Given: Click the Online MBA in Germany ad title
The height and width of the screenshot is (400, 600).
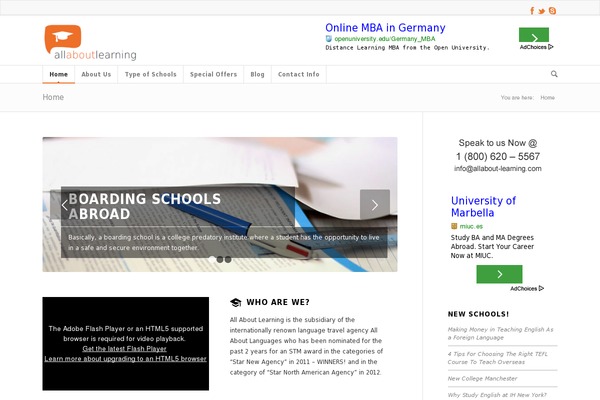Looking at the screenshot, I should point(385,28).
